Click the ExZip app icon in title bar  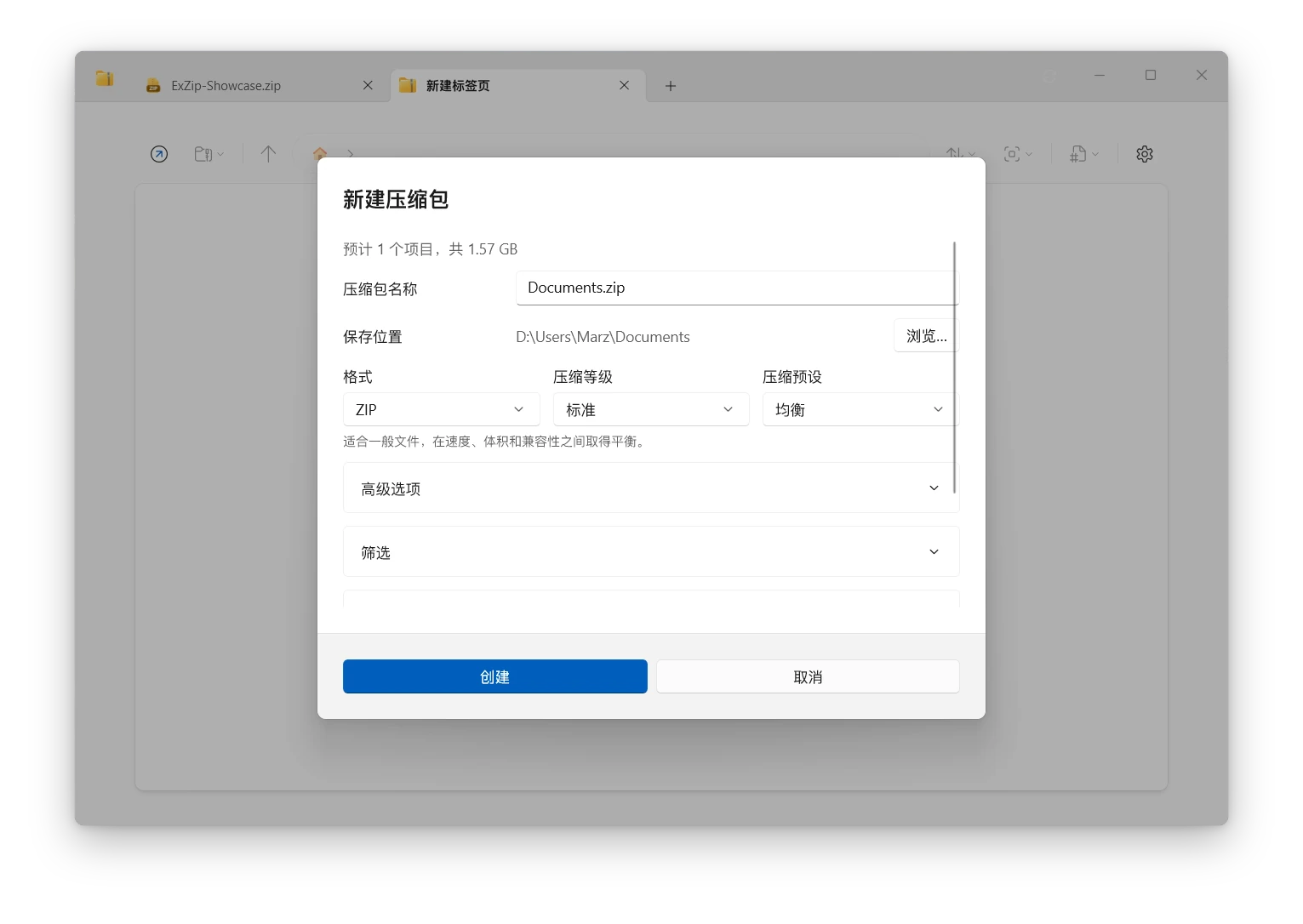click(105, 78)
